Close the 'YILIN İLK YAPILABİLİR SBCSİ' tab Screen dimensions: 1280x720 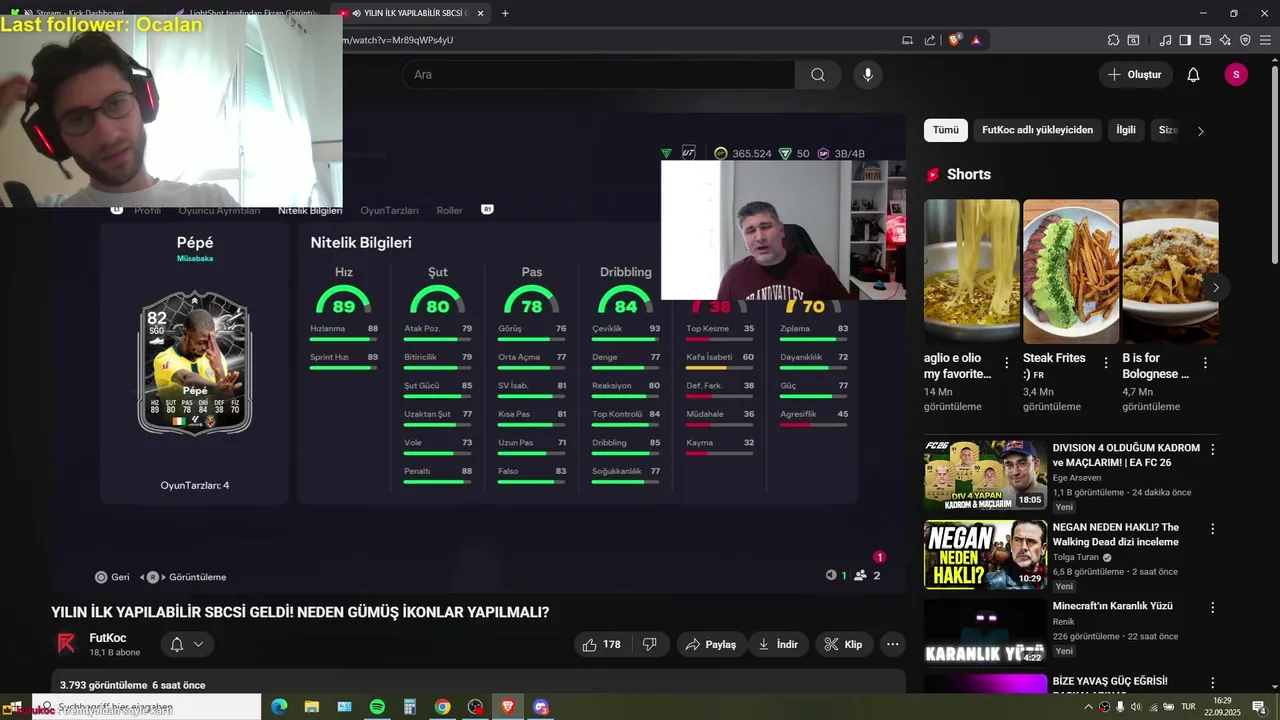[481, 13]
